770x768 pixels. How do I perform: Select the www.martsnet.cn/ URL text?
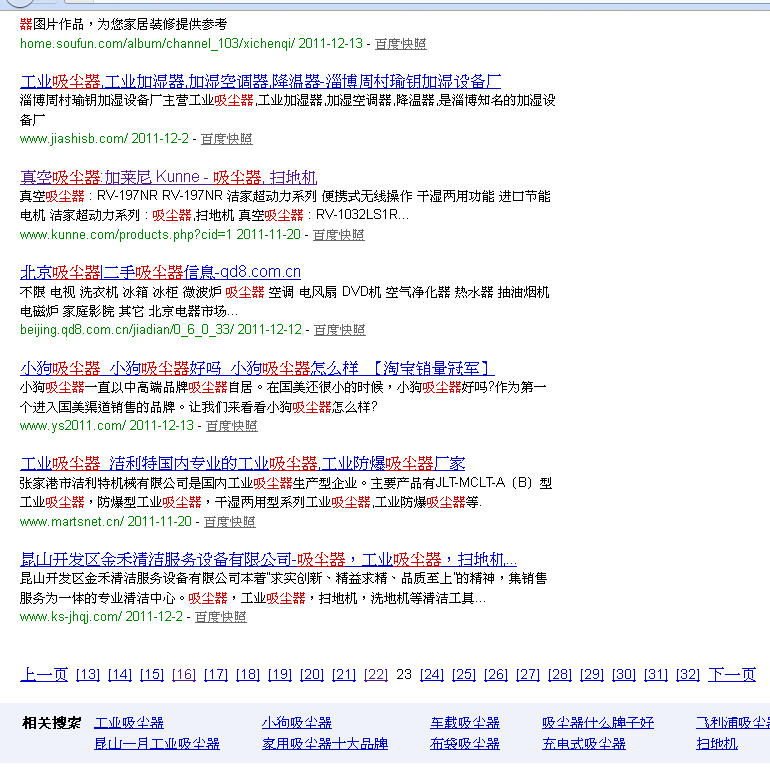tap(71, 521)
